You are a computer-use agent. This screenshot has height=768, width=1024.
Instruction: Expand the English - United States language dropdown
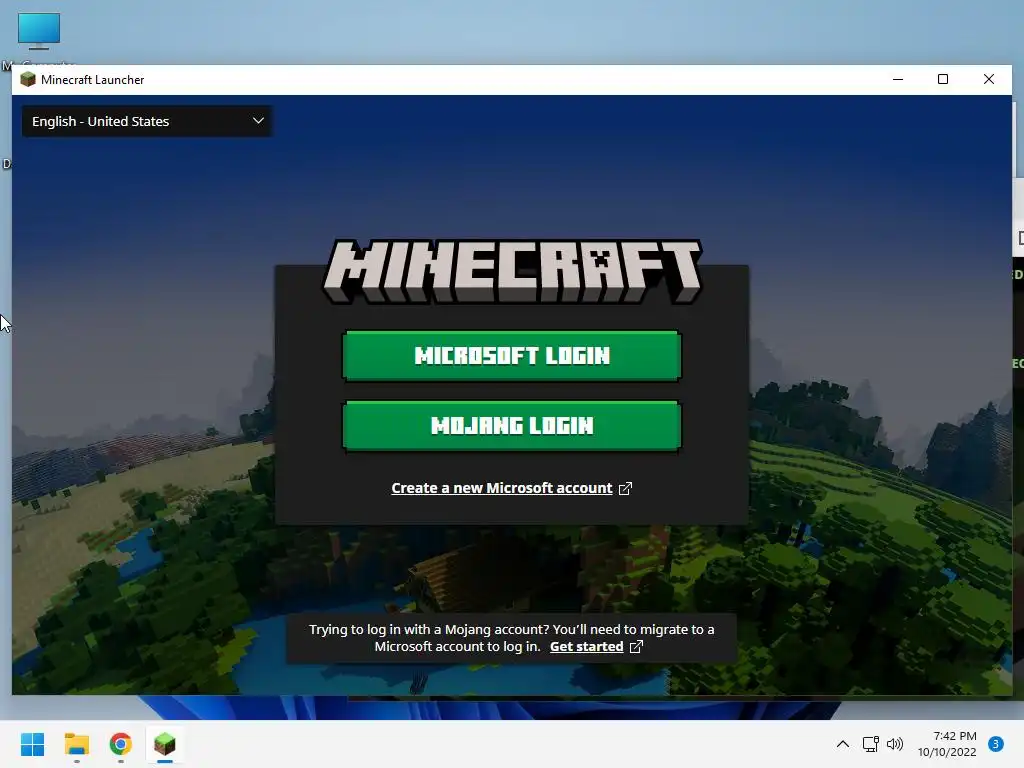coord(147,121)
